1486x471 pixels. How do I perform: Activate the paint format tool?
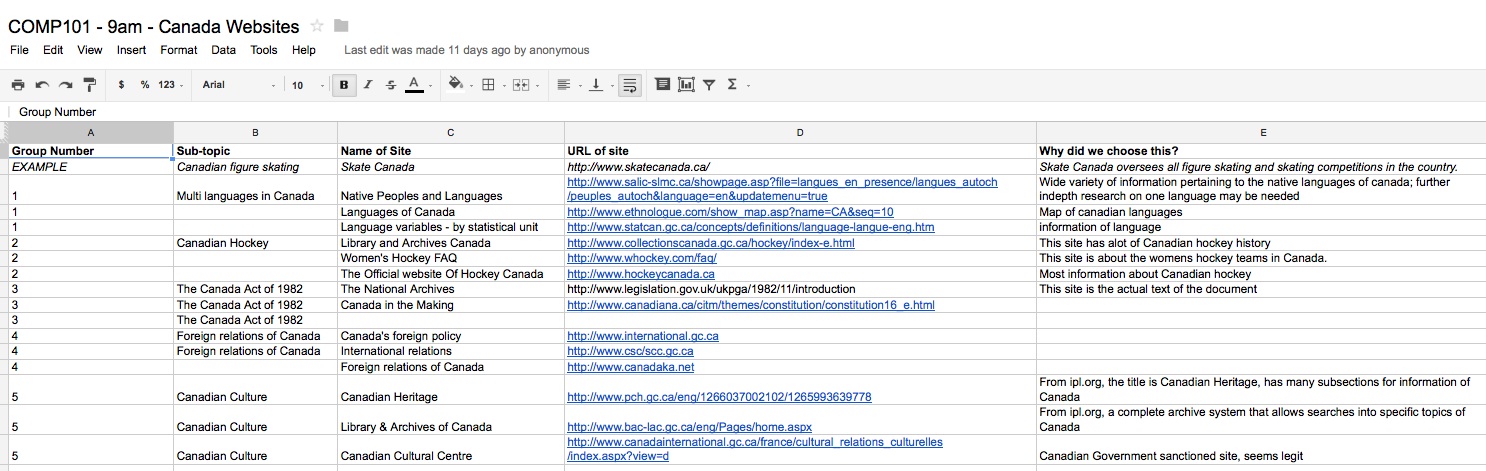90,85
